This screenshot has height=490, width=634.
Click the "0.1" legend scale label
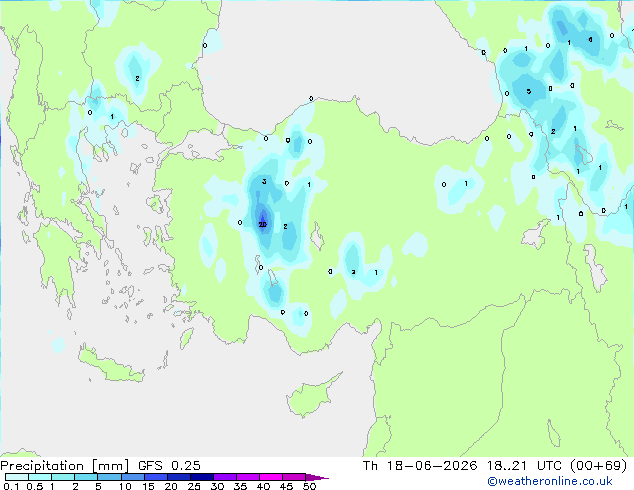[x=11, y=486]
